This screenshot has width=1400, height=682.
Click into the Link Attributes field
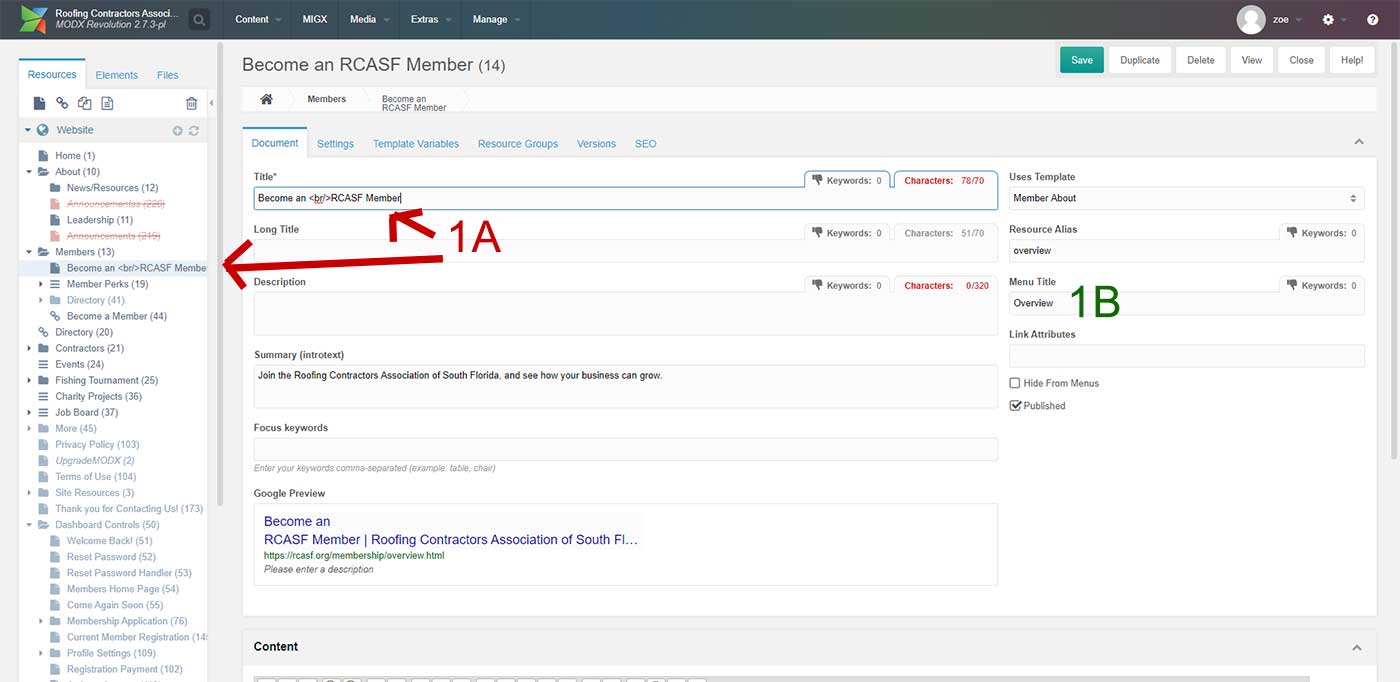tap(1186, 355)
